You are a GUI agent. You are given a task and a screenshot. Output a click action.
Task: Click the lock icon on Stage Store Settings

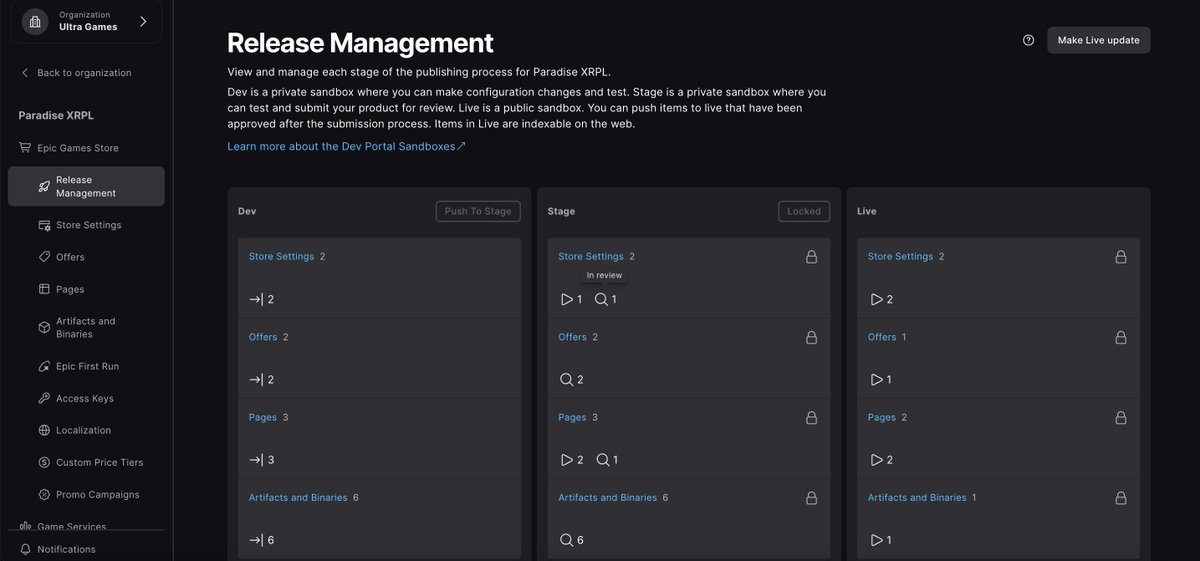pos(811,257)
